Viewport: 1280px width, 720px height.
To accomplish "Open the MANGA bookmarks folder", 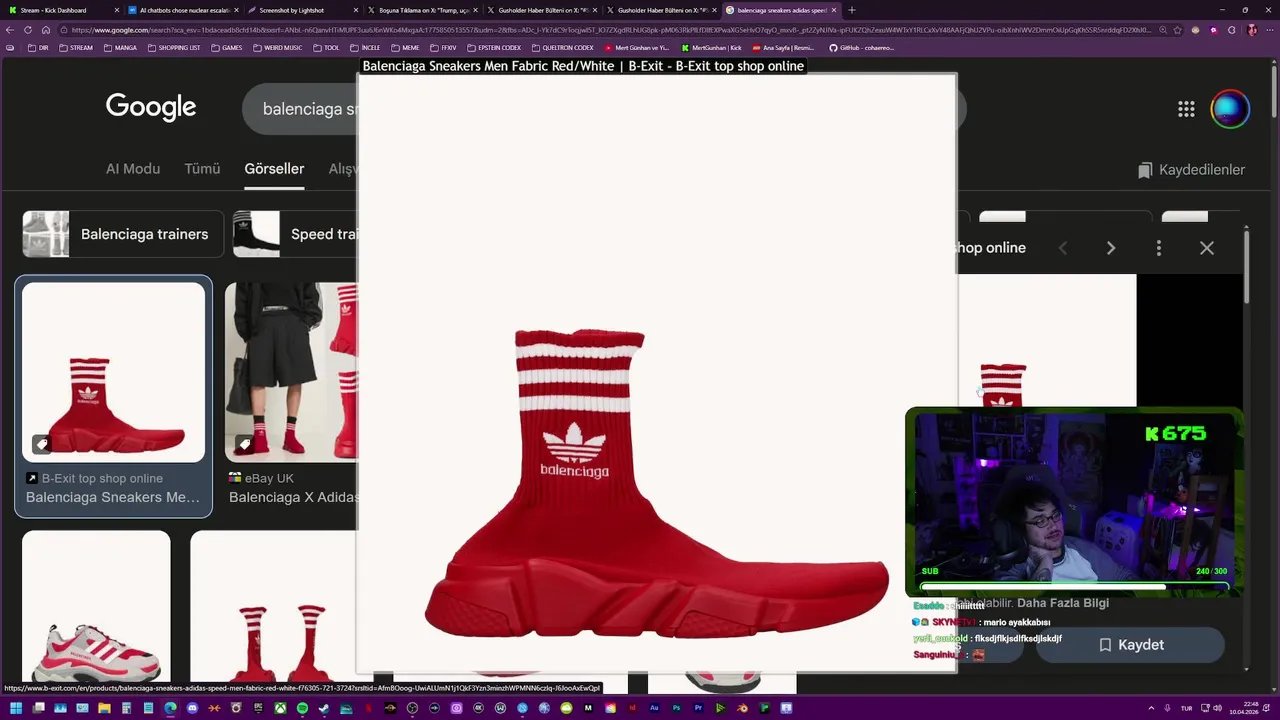I will [x=120, y=47].
